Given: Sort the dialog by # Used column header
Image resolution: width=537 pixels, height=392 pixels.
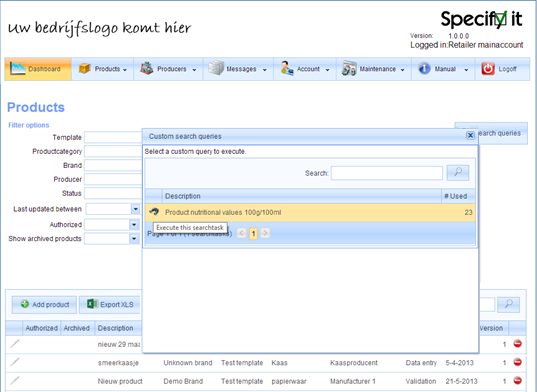Looking at the screenshot, I should [458, 196].
